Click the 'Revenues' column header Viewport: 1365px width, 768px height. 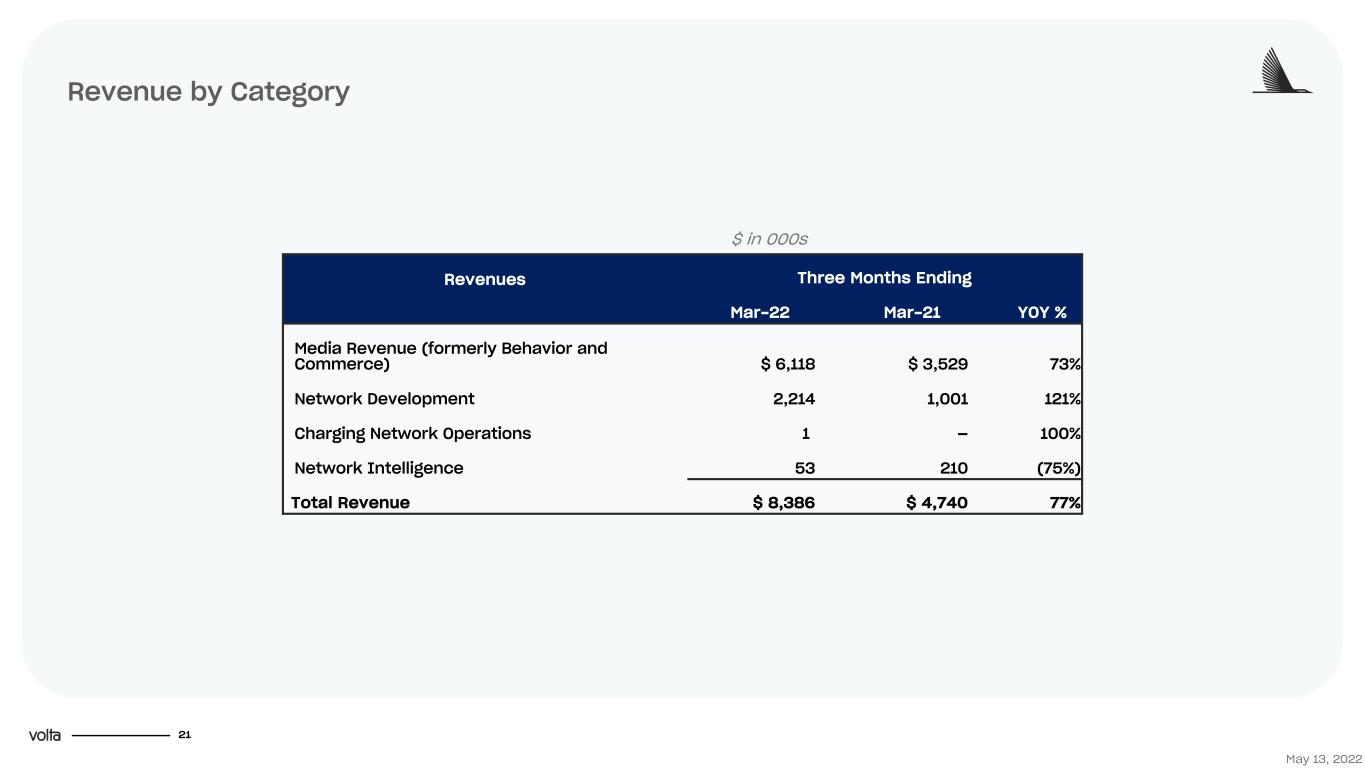[x=485, y=279]
